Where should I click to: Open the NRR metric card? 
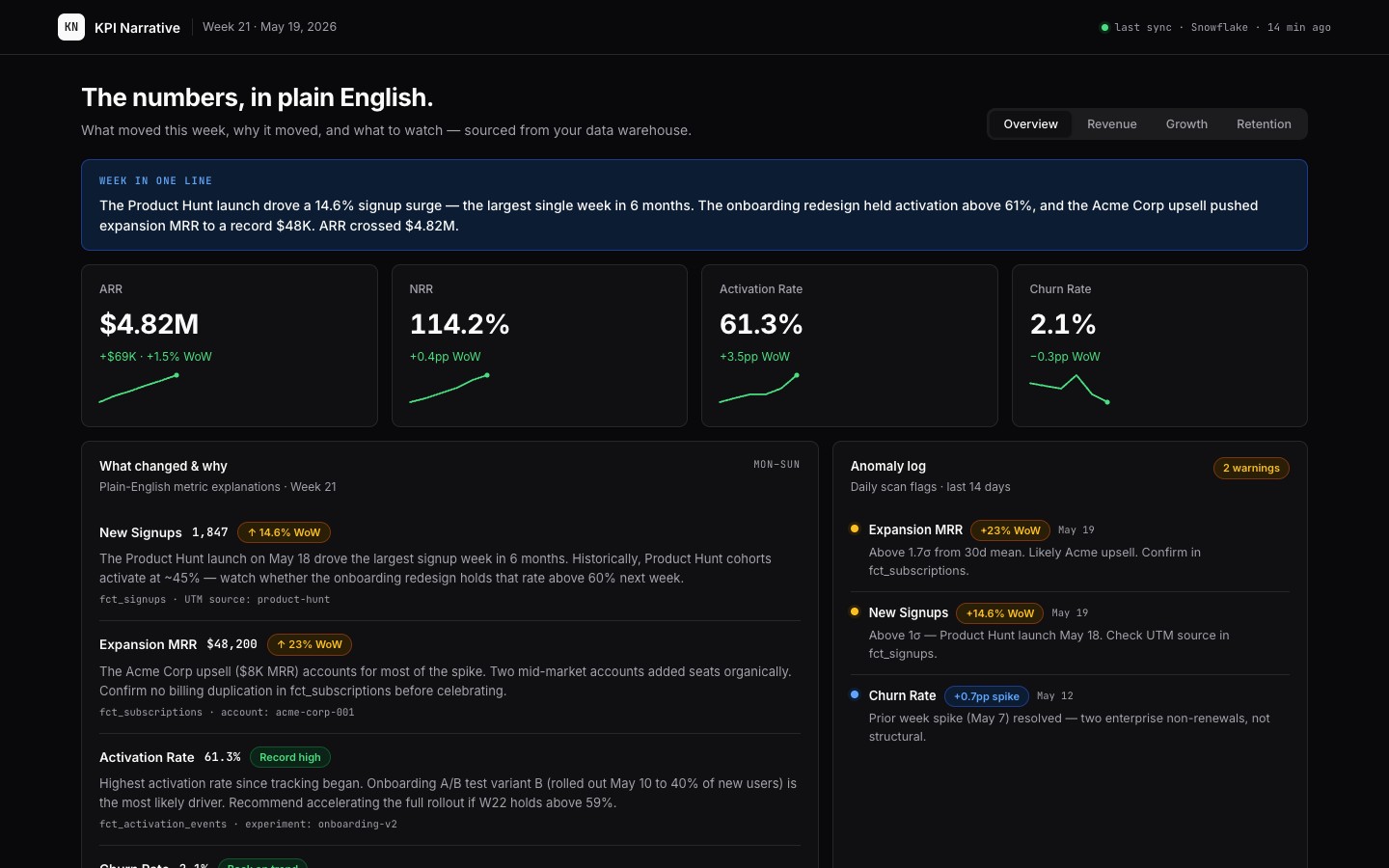pyautogui.click(x=539, y=345)
